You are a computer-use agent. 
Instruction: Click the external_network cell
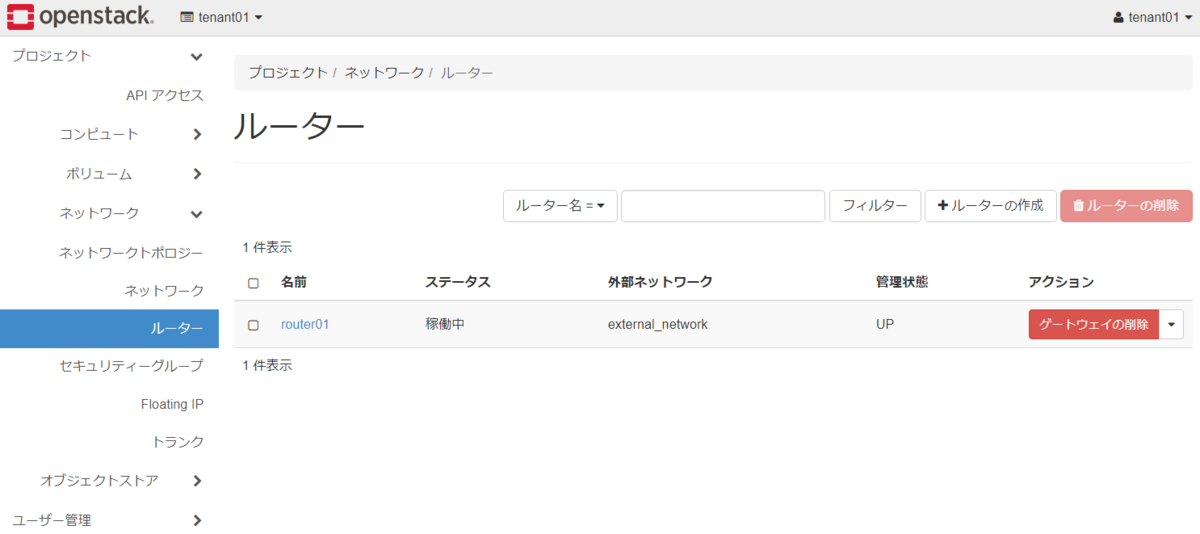658,324
